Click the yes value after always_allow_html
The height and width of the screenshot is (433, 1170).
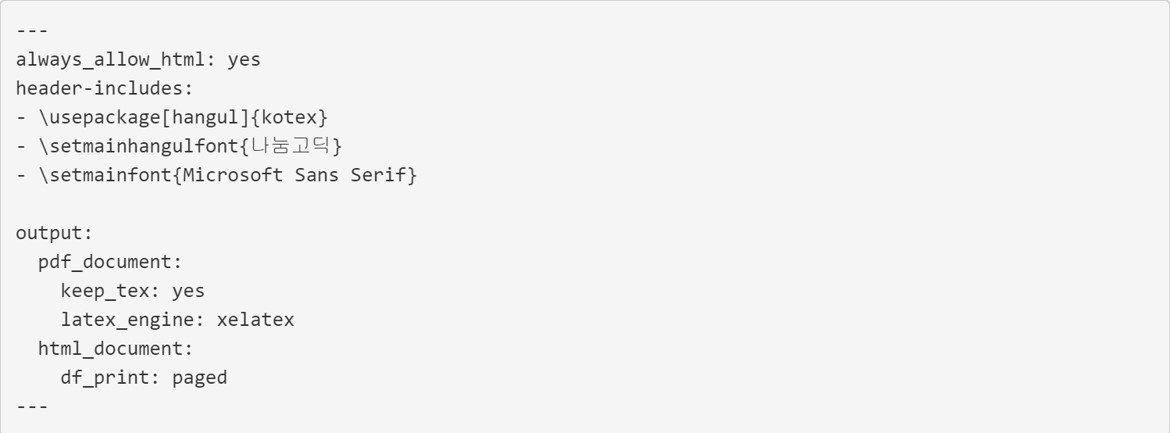click(x=244, y=59)
